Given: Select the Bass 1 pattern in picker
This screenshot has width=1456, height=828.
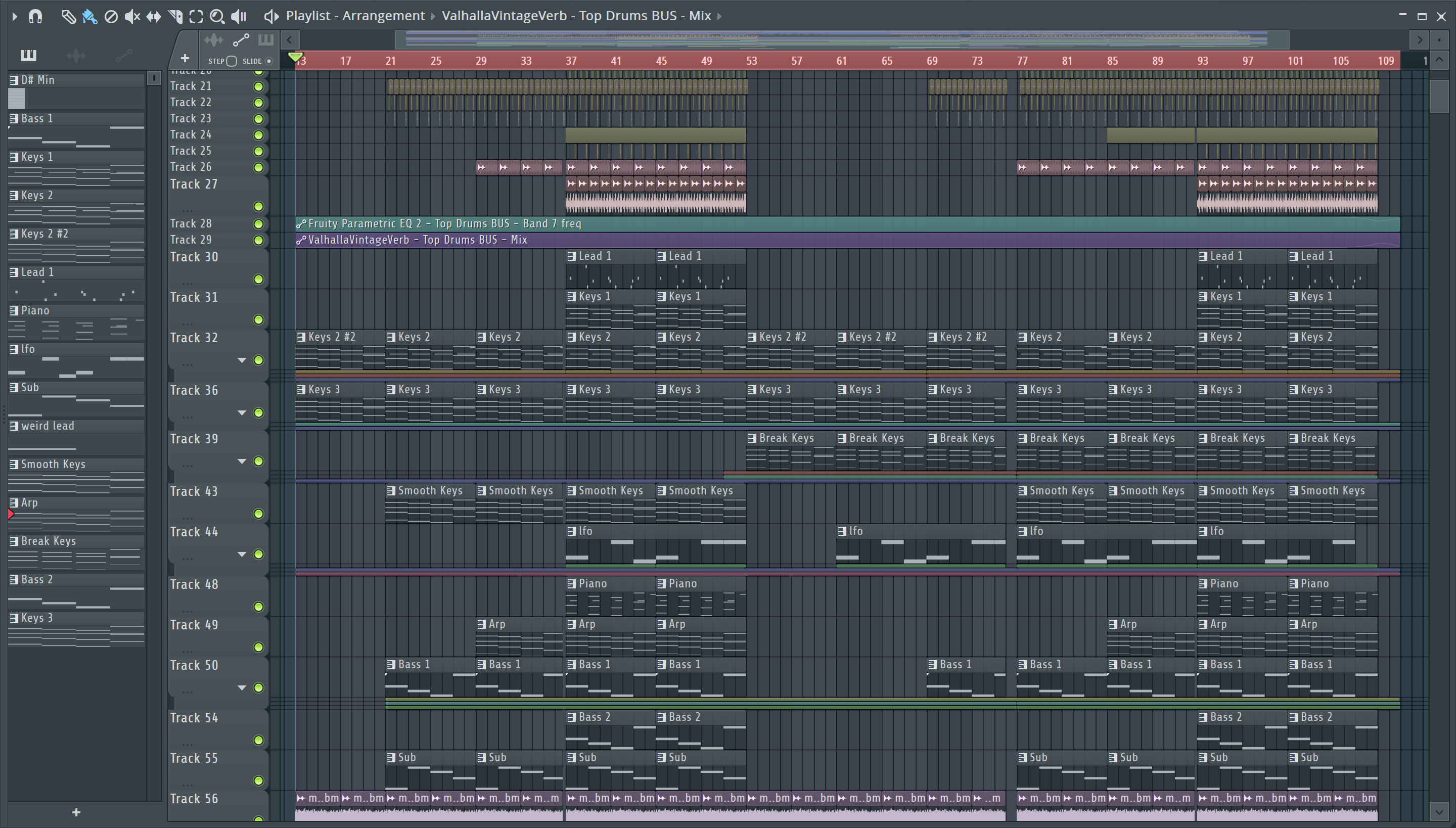Looking at the screenshot, I should click(76, 129).
